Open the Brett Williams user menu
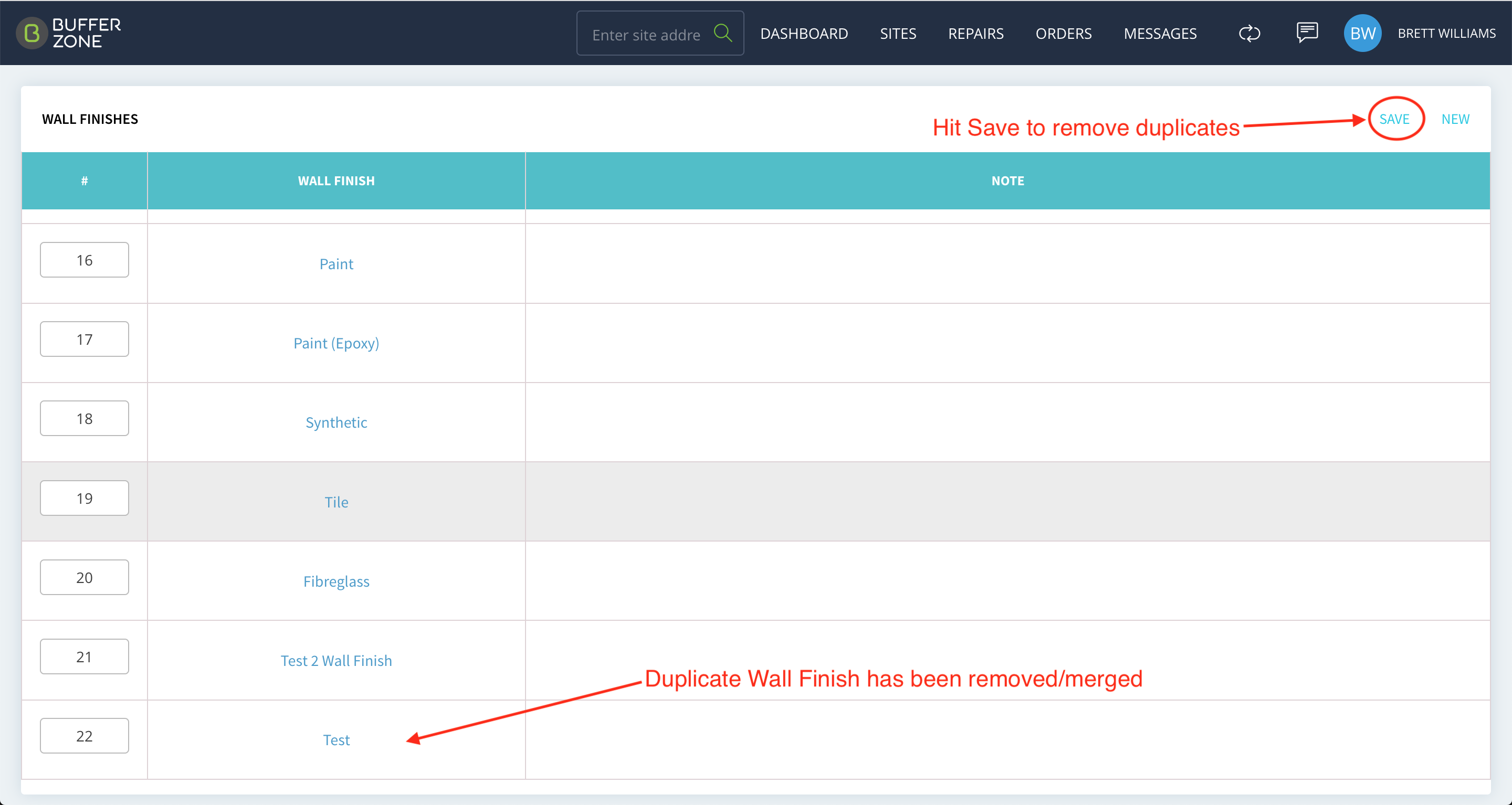 pos(1446,34)
